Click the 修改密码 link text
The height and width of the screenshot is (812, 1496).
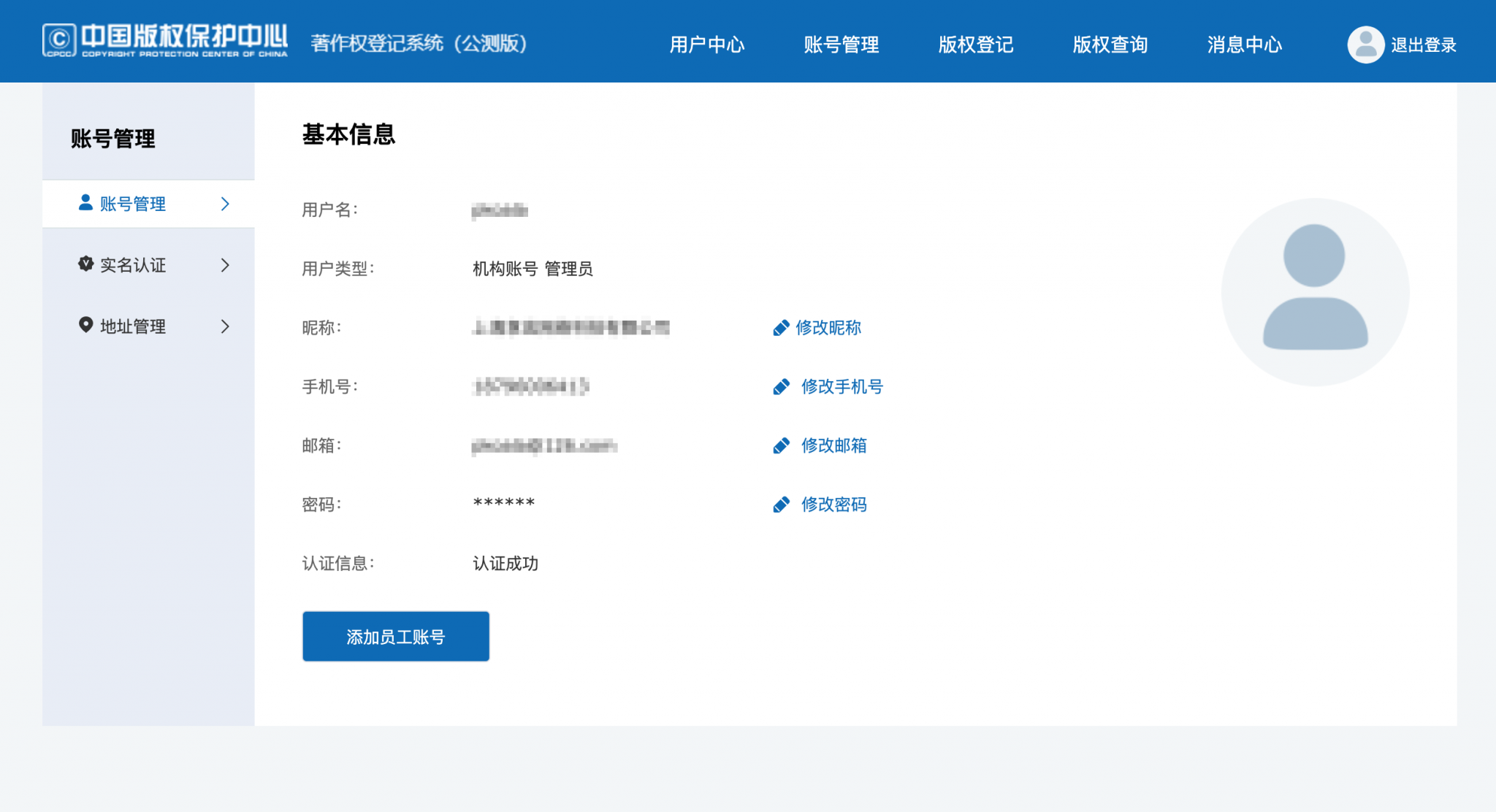pyautogui.click(x=833, y=505)
